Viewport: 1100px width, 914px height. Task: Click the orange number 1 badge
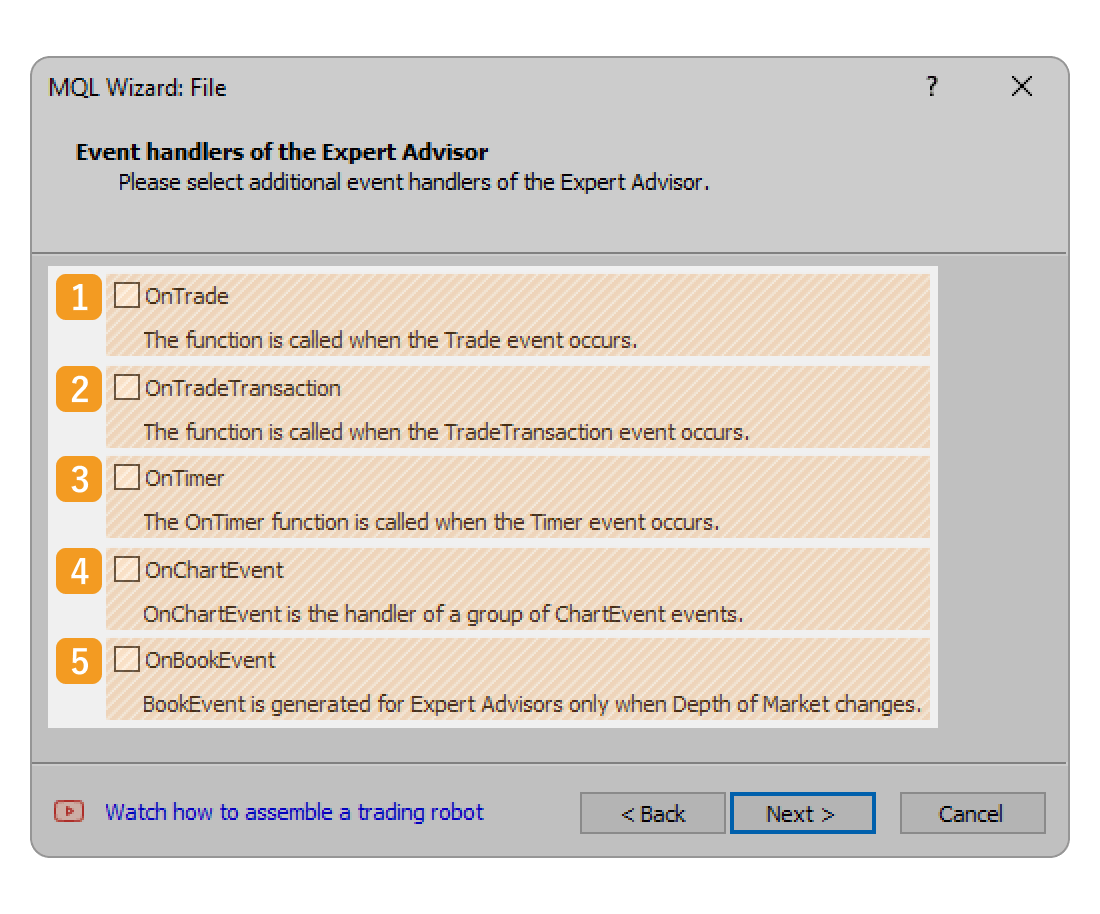point(79,297)
